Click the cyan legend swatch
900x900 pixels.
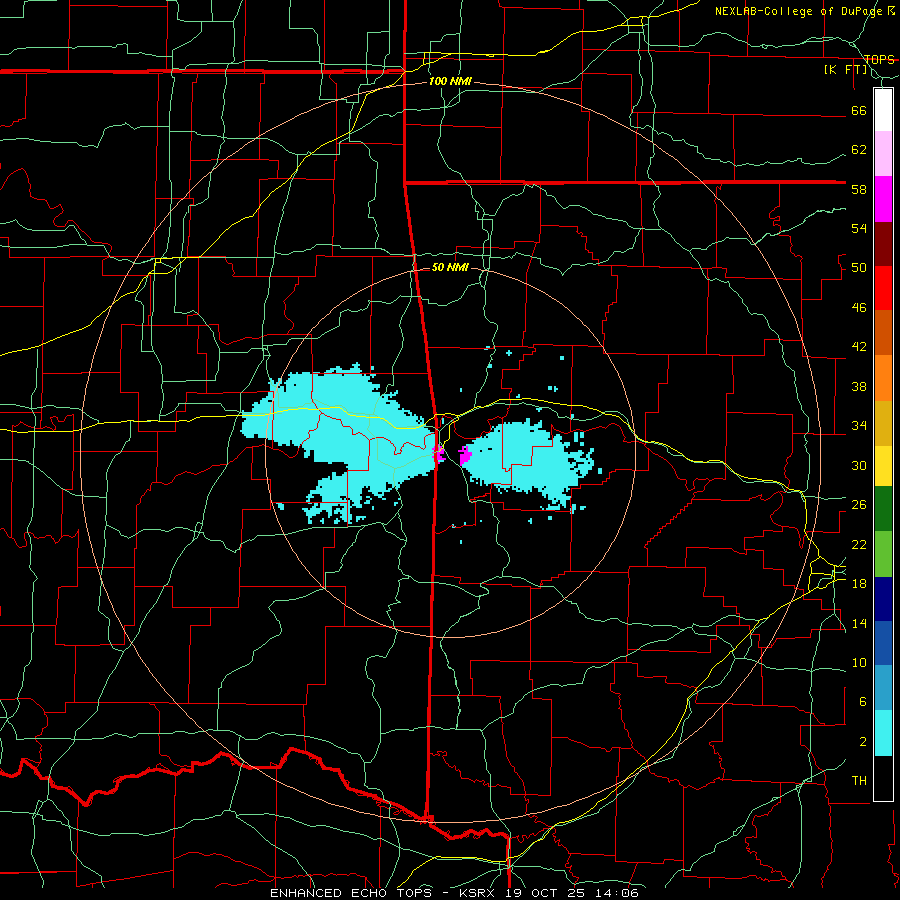coord(883,733)
